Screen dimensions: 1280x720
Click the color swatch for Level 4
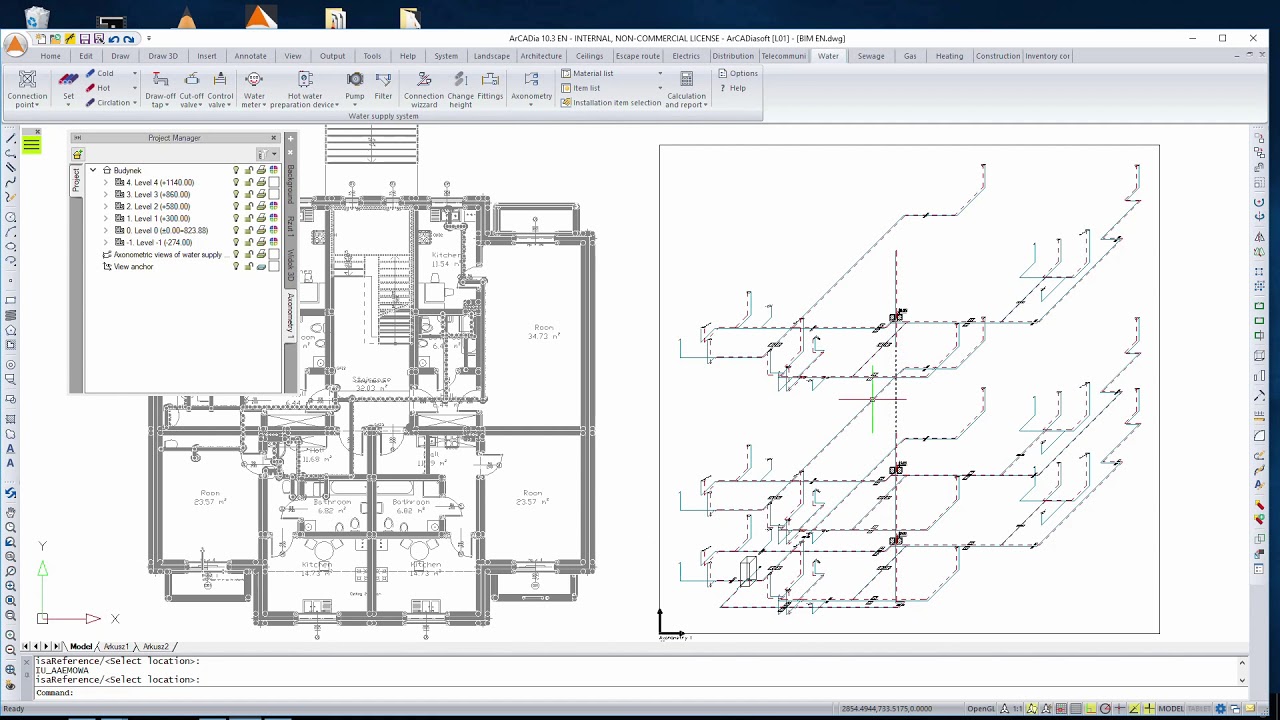tap(274, 183)
